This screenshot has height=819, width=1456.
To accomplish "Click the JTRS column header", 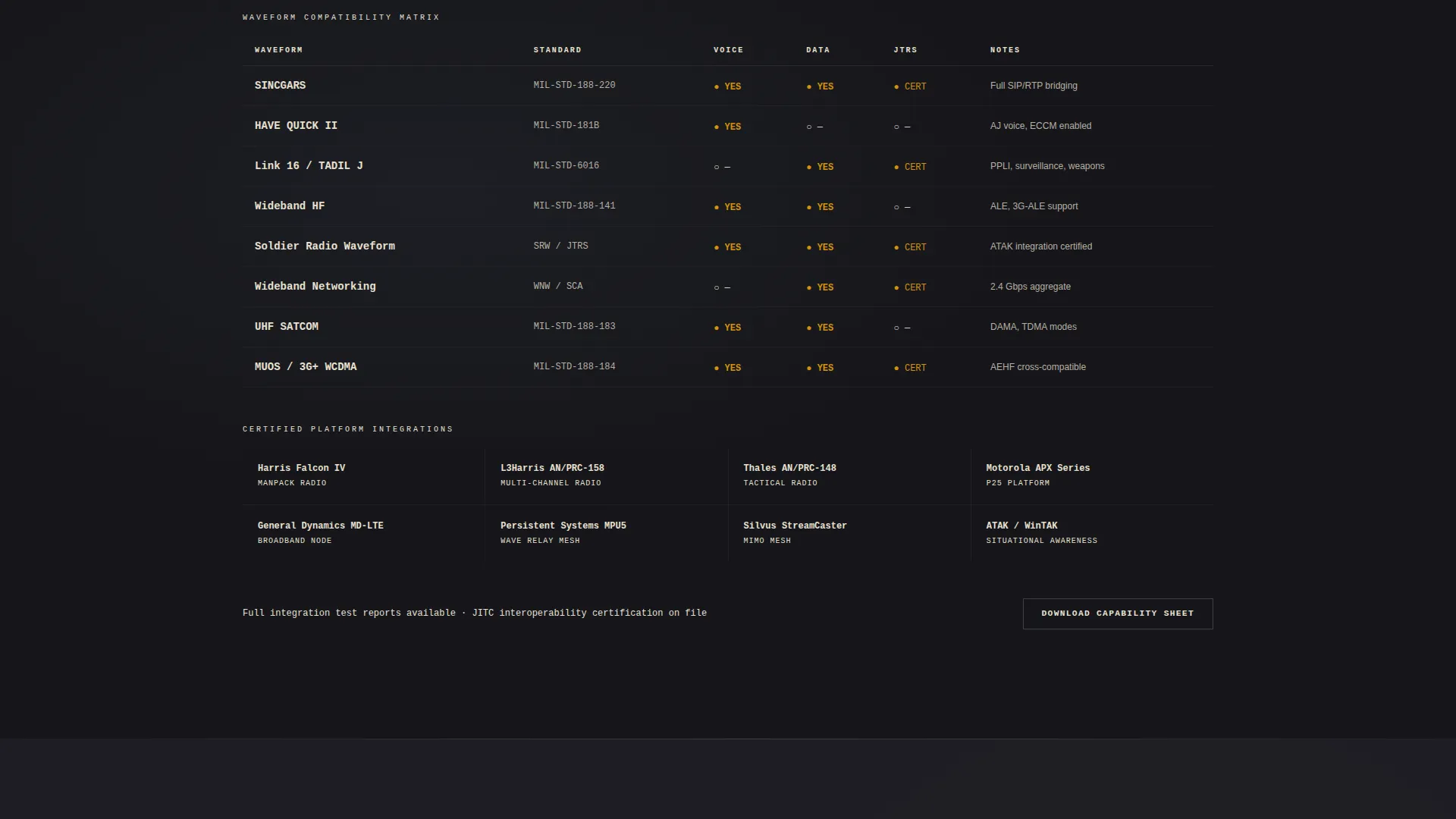I will (905, 50).
